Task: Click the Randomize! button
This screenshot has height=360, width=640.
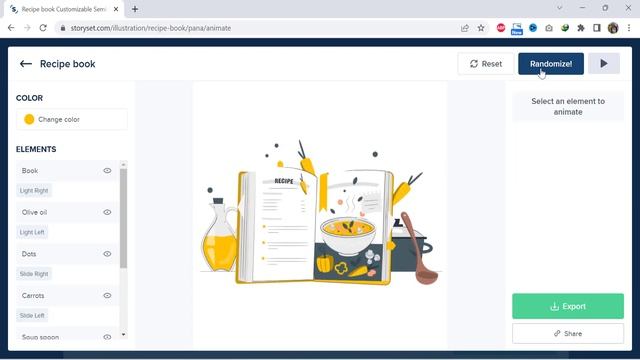Action: click(x=551, y=64)
